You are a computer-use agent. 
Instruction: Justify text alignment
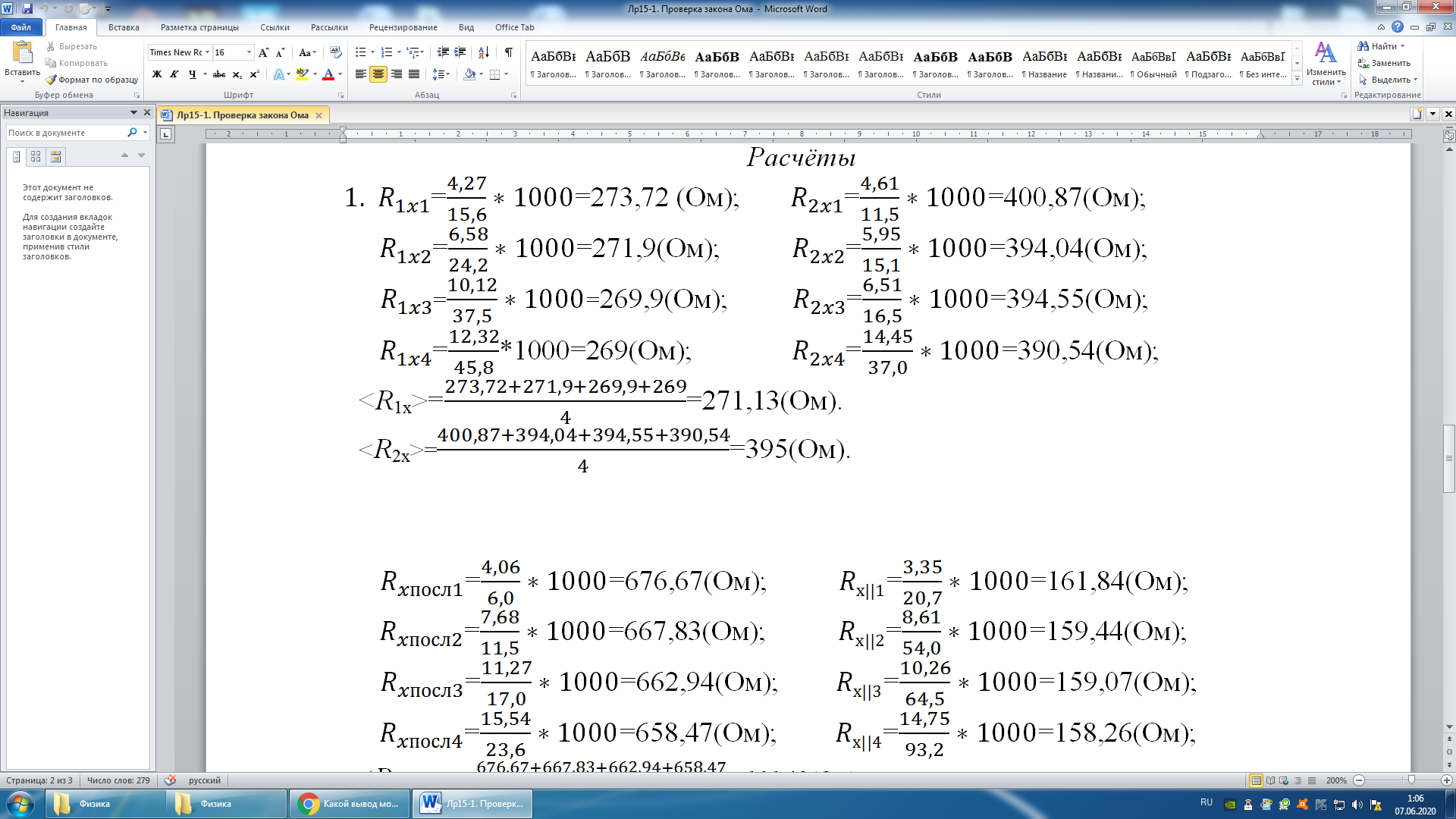[x=413, y=74]
